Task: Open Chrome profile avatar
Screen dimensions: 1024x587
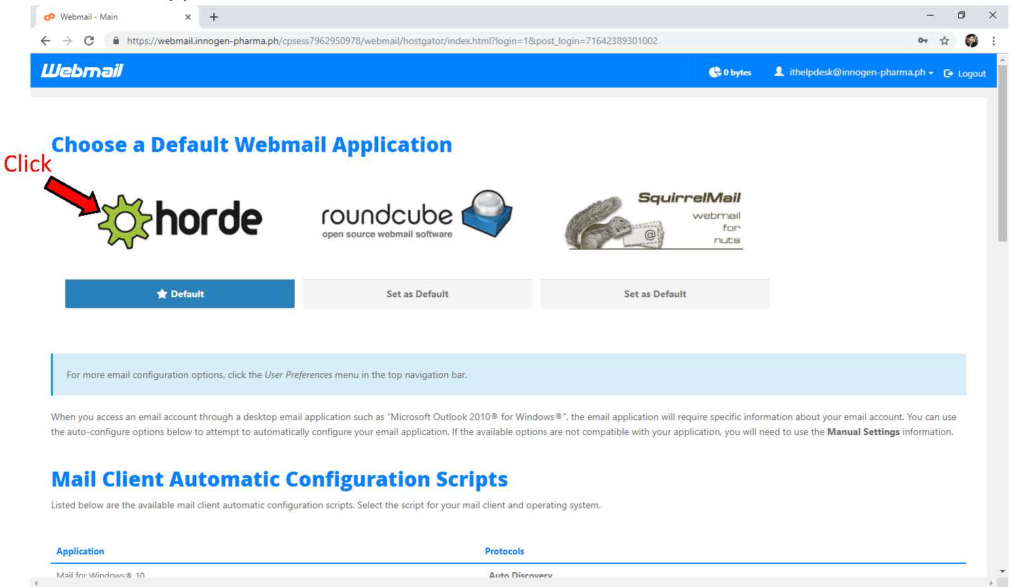Action: point(971,40)
